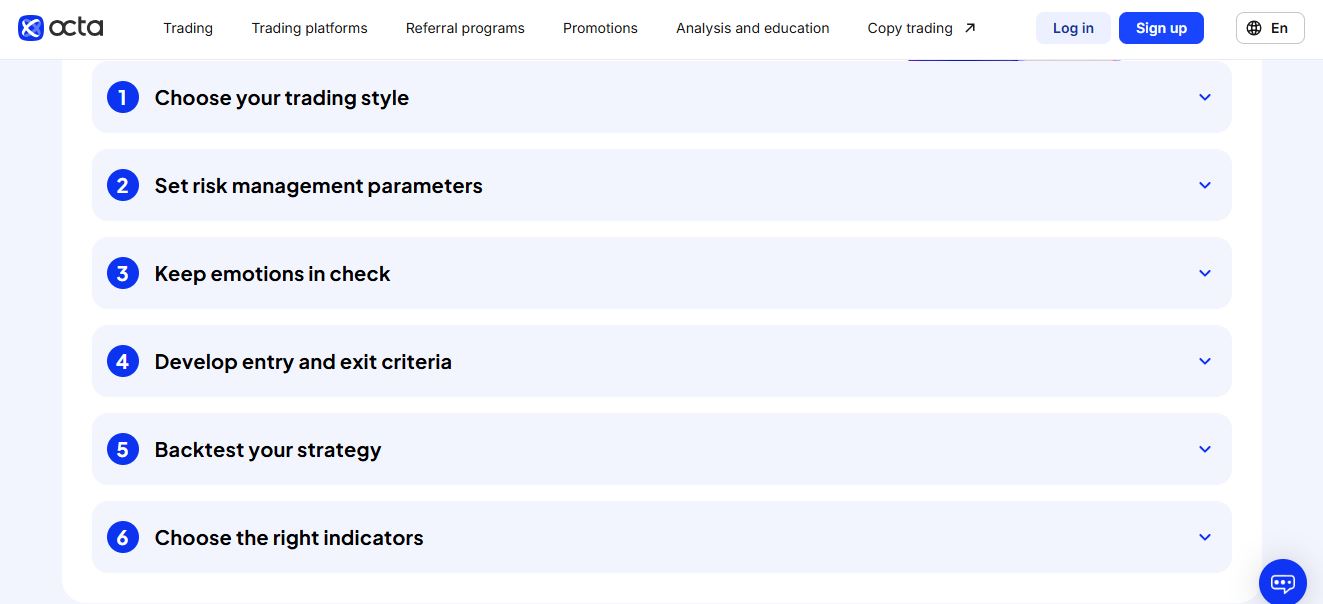
Task: Open the Trading menu
Action: [188, 28]
